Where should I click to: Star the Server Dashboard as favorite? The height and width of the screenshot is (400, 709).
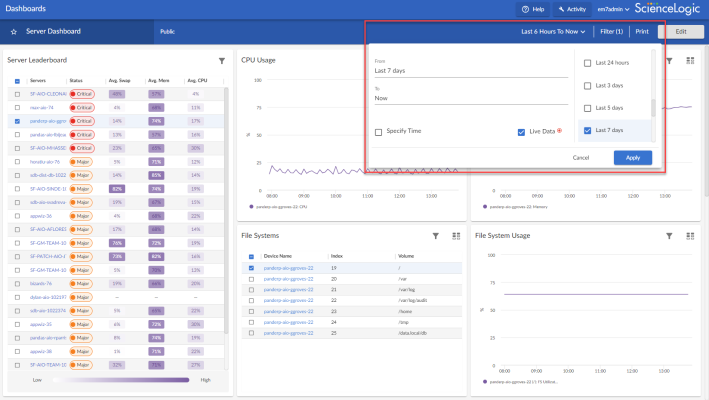[14, 32]
